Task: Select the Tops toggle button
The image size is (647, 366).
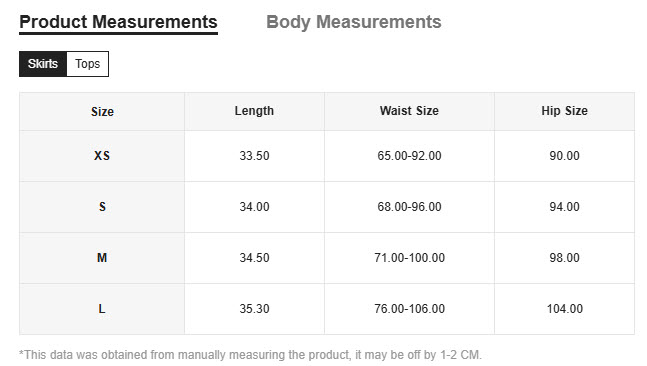Action: [x=87, y=64]
